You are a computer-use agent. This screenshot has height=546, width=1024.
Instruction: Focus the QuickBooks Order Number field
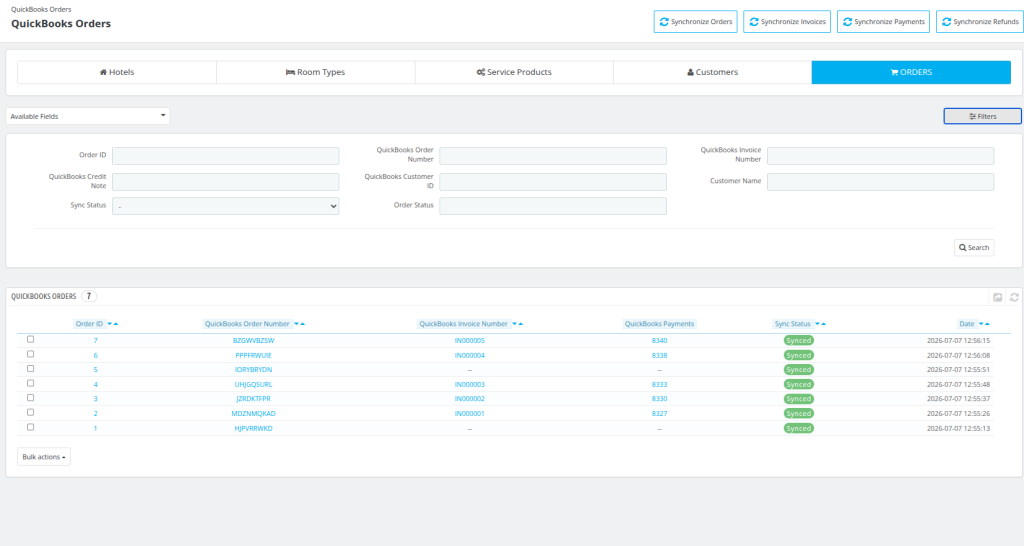[553, 155]
